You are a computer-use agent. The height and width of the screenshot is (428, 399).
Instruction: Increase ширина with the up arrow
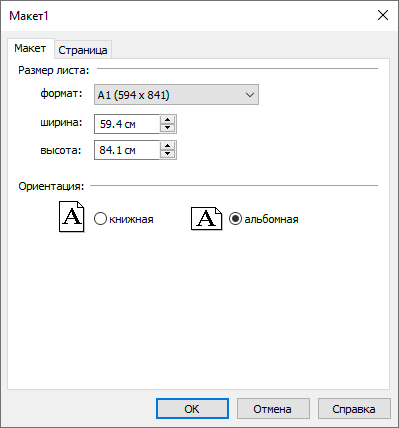pos(168,120)
